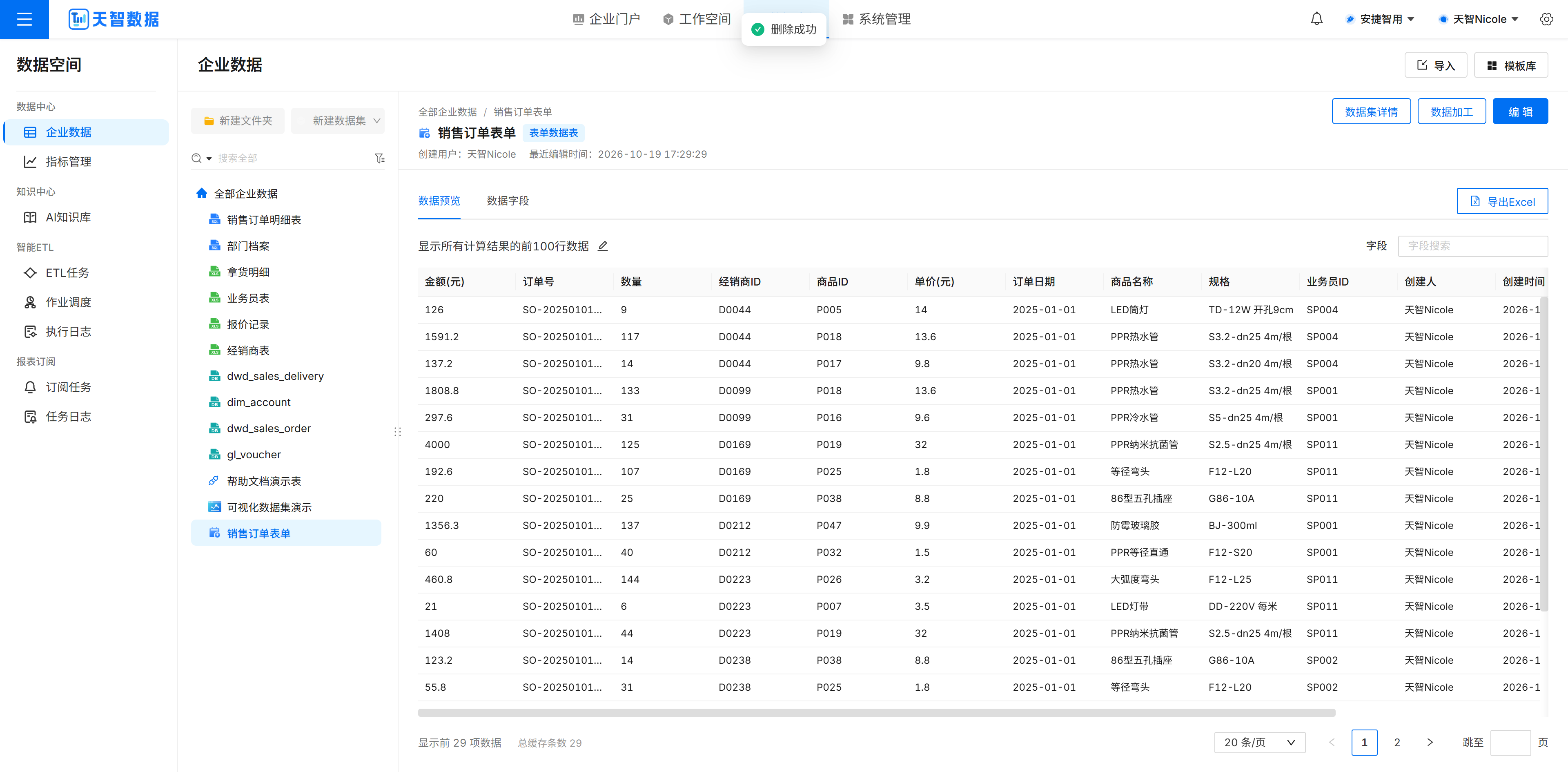1568x772 pixels.
Task: Open 全部企业数据 breadcrumb link
Action: [448, 112]
